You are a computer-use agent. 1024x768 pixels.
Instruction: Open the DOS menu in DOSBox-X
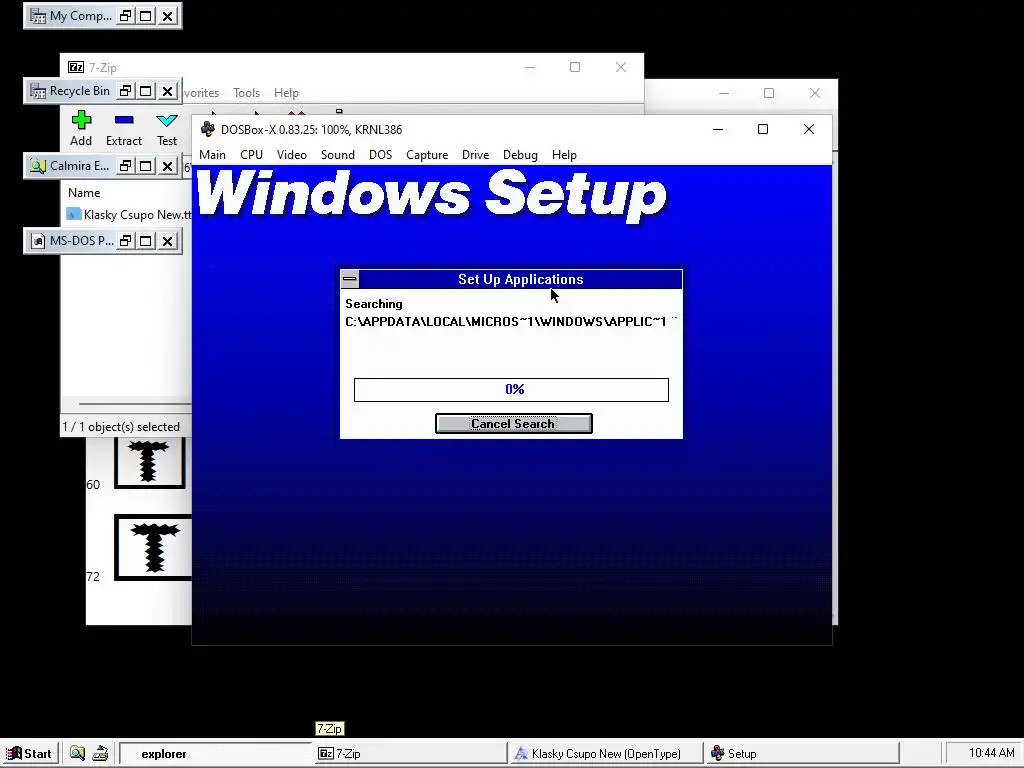[x=380, y=155]
